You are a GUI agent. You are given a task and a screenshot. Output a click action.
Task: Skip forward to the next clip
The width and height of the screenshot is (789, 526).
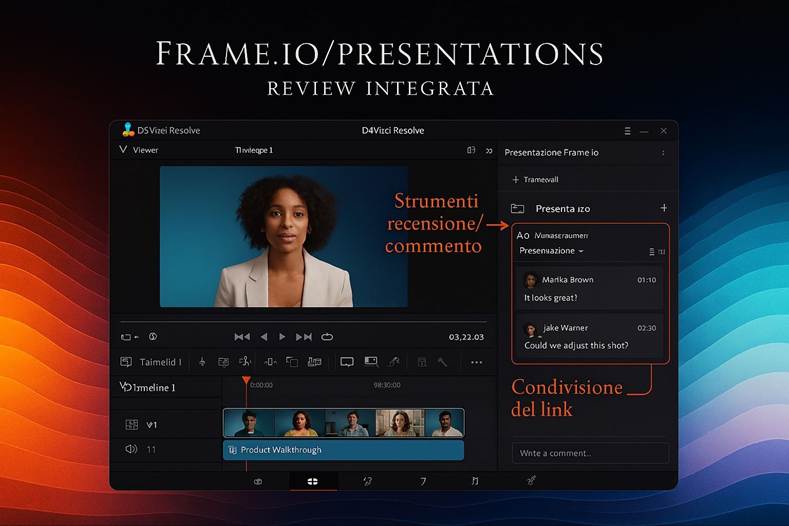(x=304, y=337)
